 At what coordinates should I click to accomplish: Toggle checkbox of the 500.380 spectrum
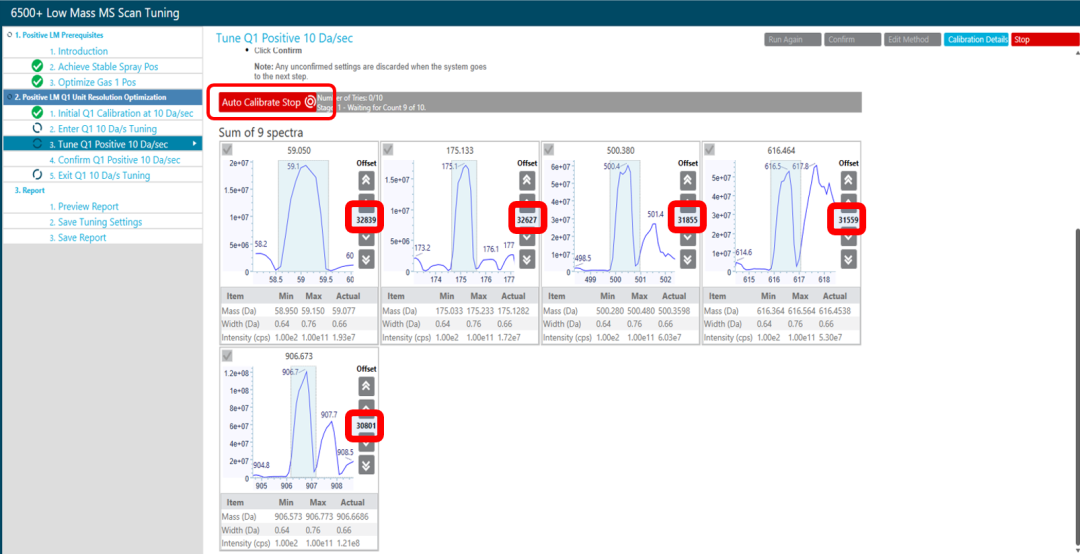[549, 150]
